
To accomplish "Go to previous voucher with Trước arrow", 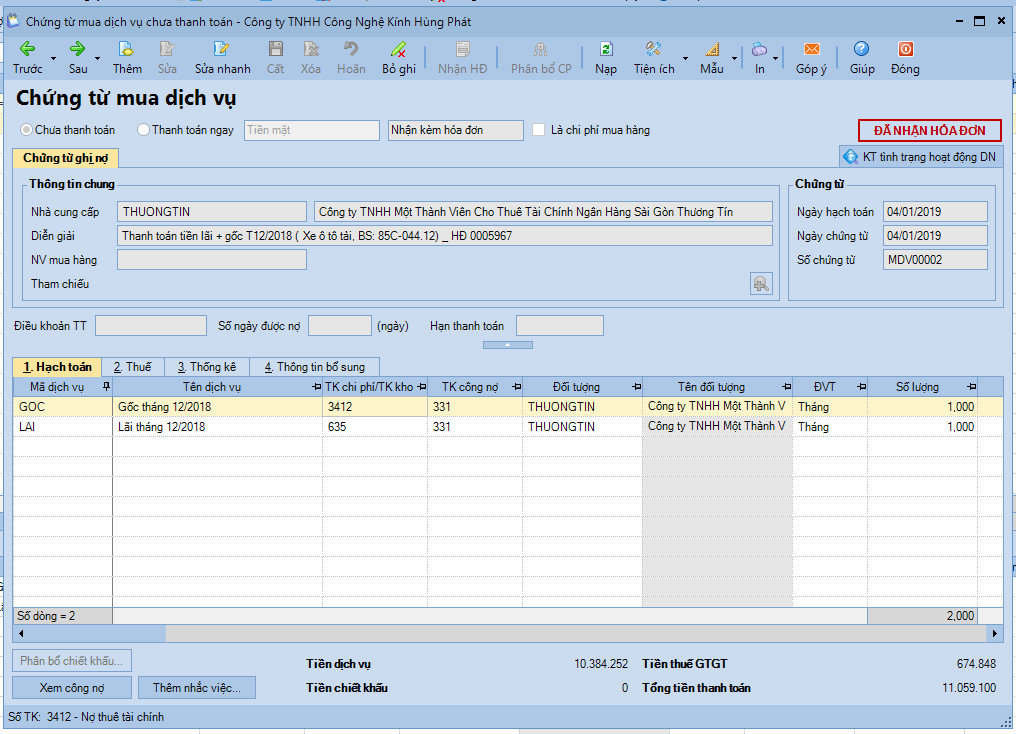I will 27,49.
